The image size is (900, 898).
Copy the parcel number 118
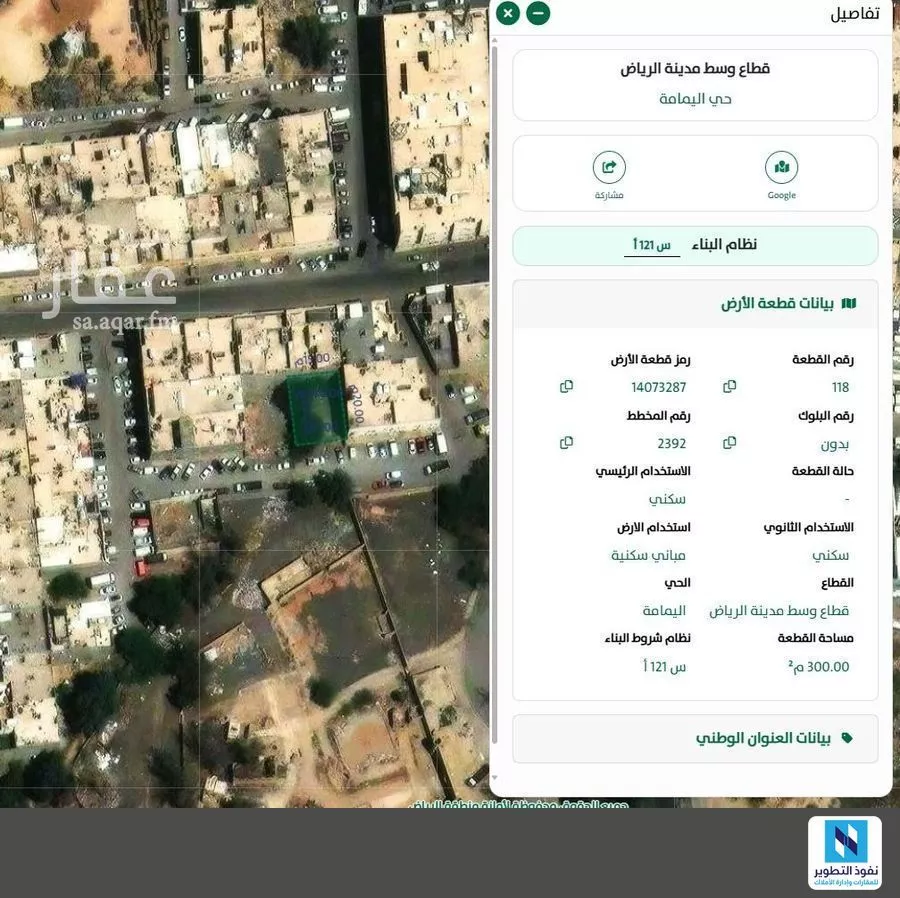pos(729,387)
